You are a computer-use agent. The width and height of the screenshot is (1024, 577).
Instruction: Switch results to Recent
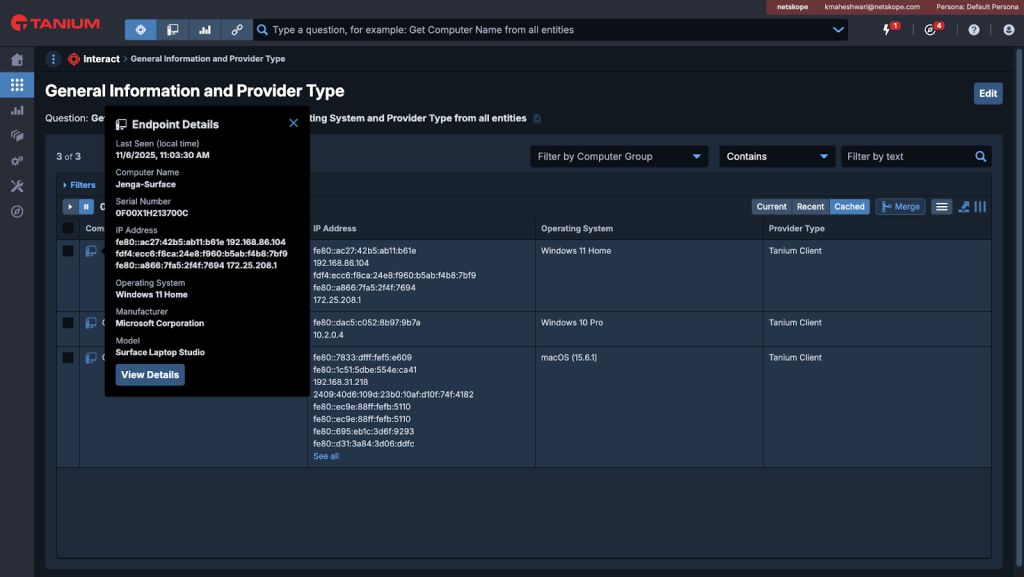pos(810,207)
